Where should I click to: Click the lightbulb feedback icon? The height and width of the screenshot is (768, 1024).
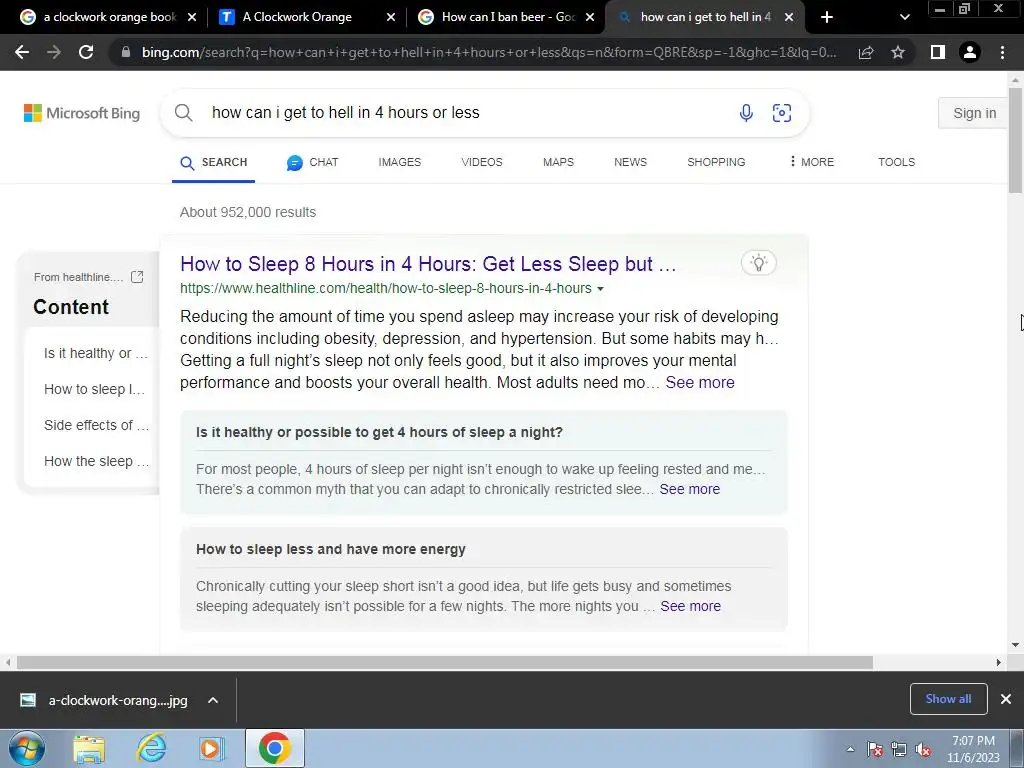(x=759, y=263)
